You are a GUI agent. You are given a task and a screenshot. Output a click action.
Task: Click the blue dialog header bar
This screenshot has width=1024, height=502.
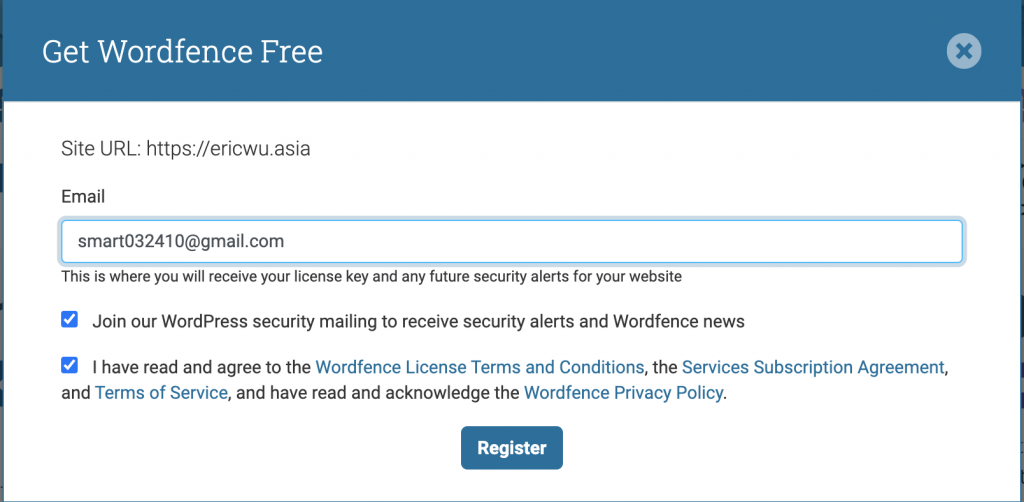pyautogui.click(x=511, y=51)
